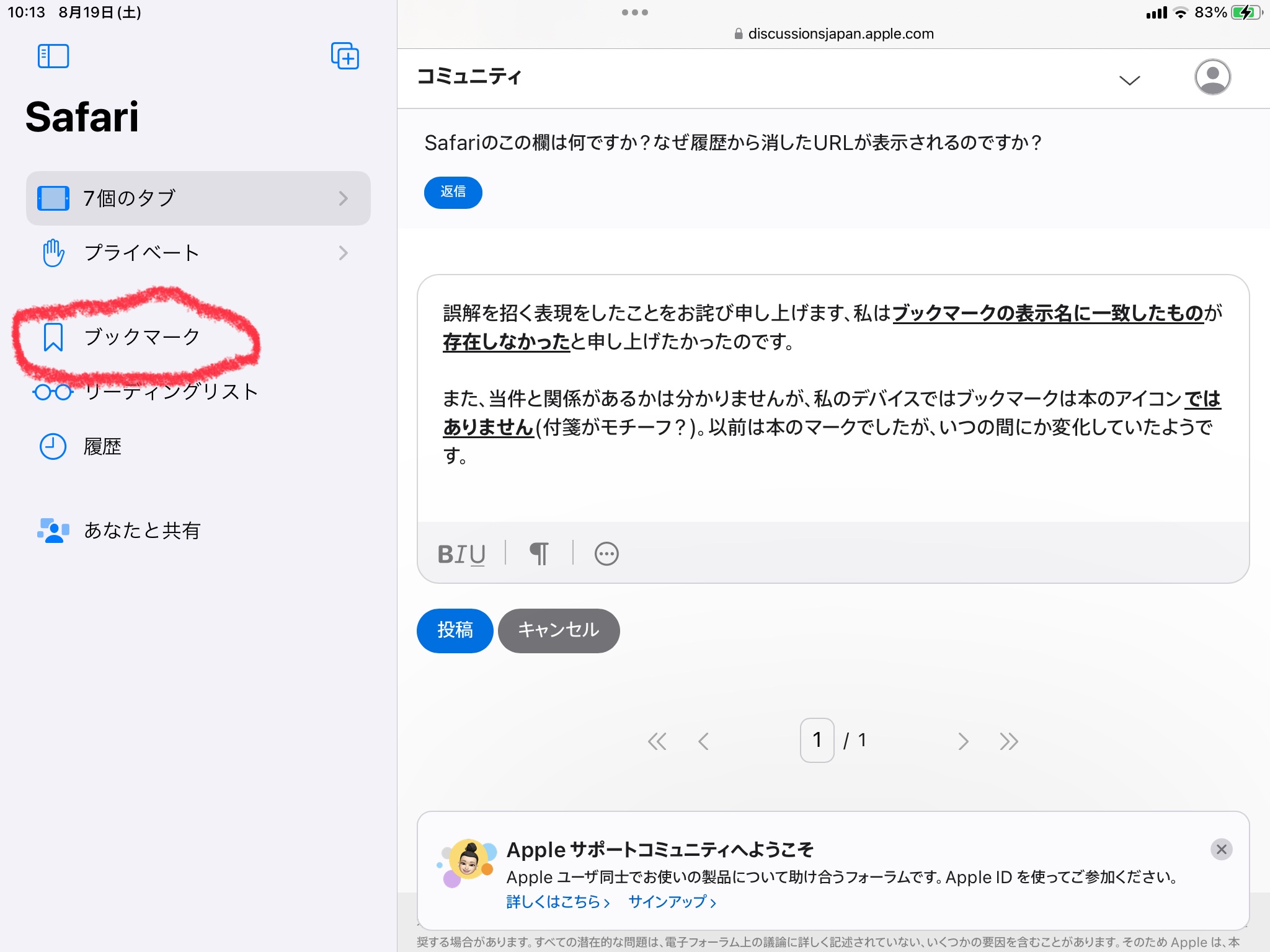Expand the プライベート tabs chevron
This screenshot has height=952, width=1270.
pyautogui.click(x=343, y=253)
